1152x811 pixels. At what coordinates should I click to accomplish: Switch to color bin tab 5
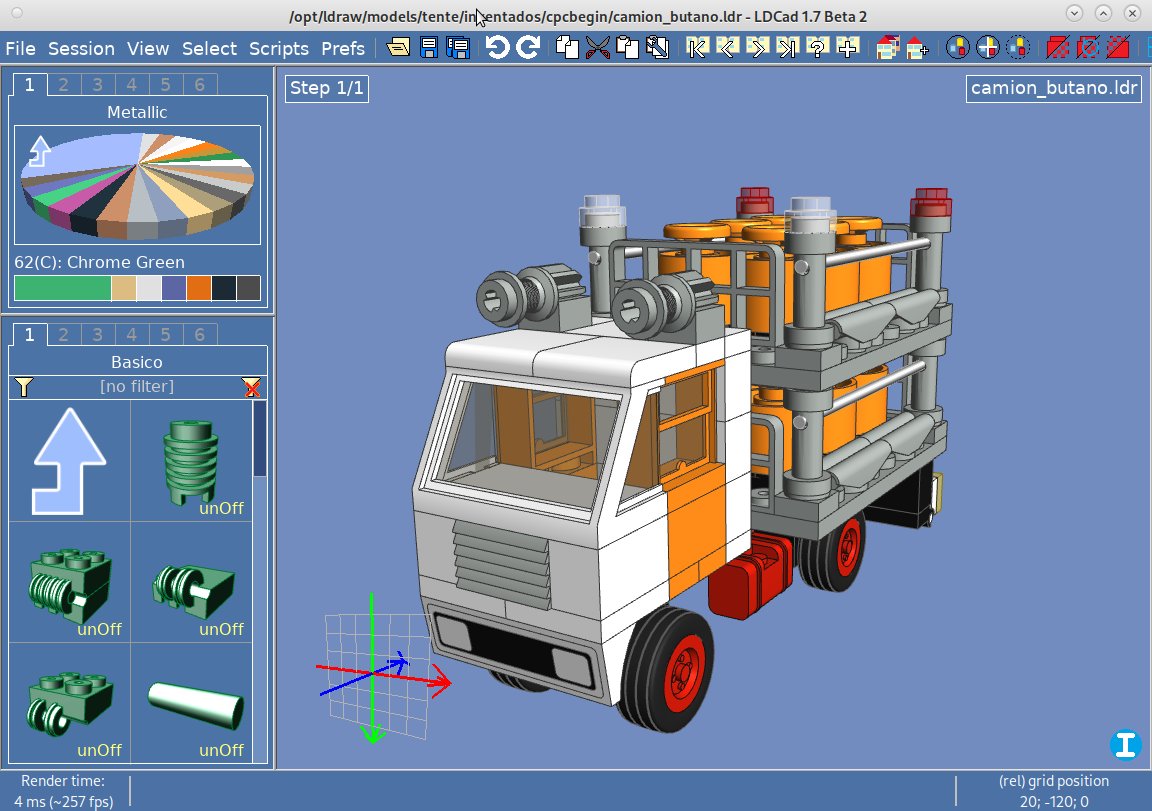click(165, 85)
